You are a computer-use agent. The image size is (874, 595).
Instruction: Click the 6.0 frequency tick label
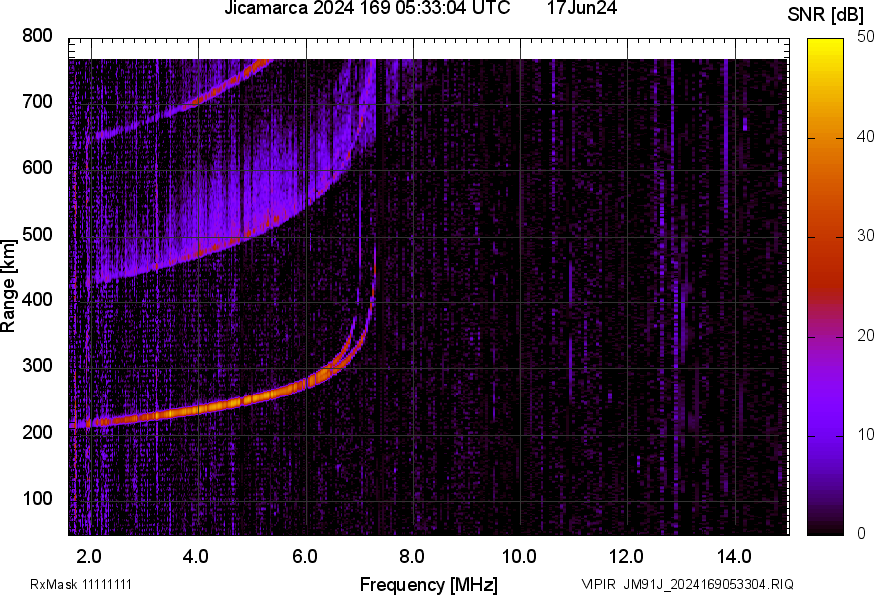click(x=304, y=557)
